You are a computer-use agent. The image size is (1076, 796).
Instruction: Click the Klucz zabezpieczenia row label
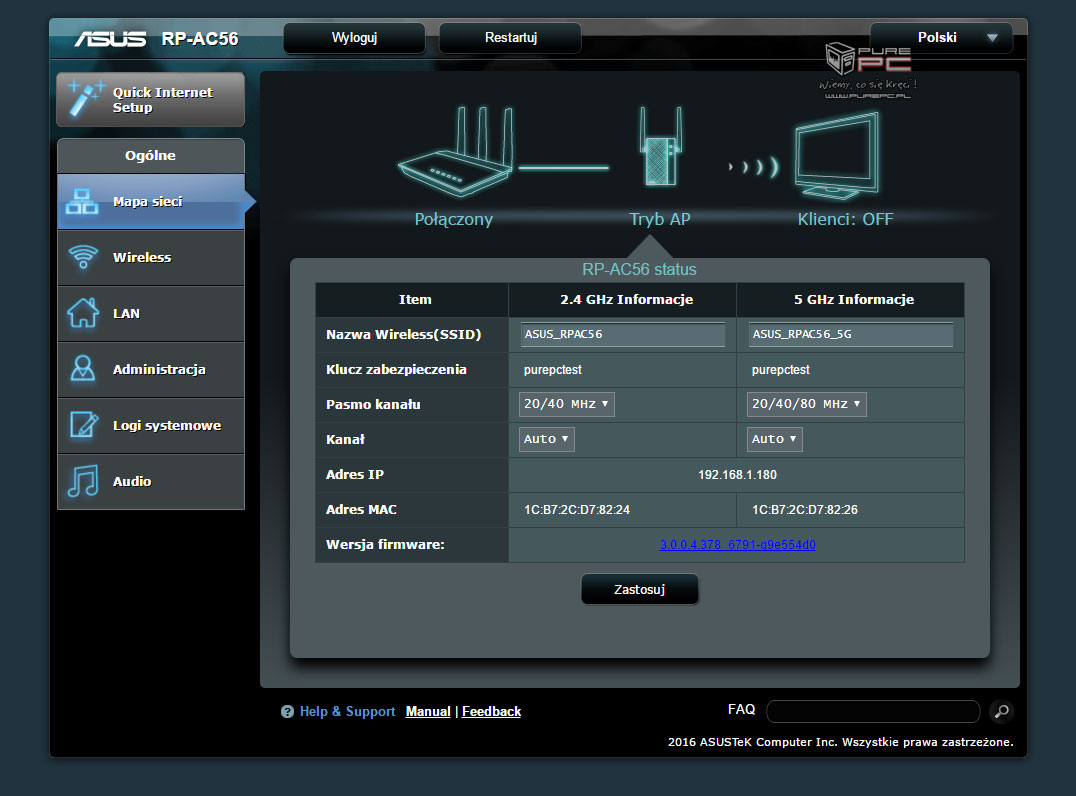pos(396,369)
